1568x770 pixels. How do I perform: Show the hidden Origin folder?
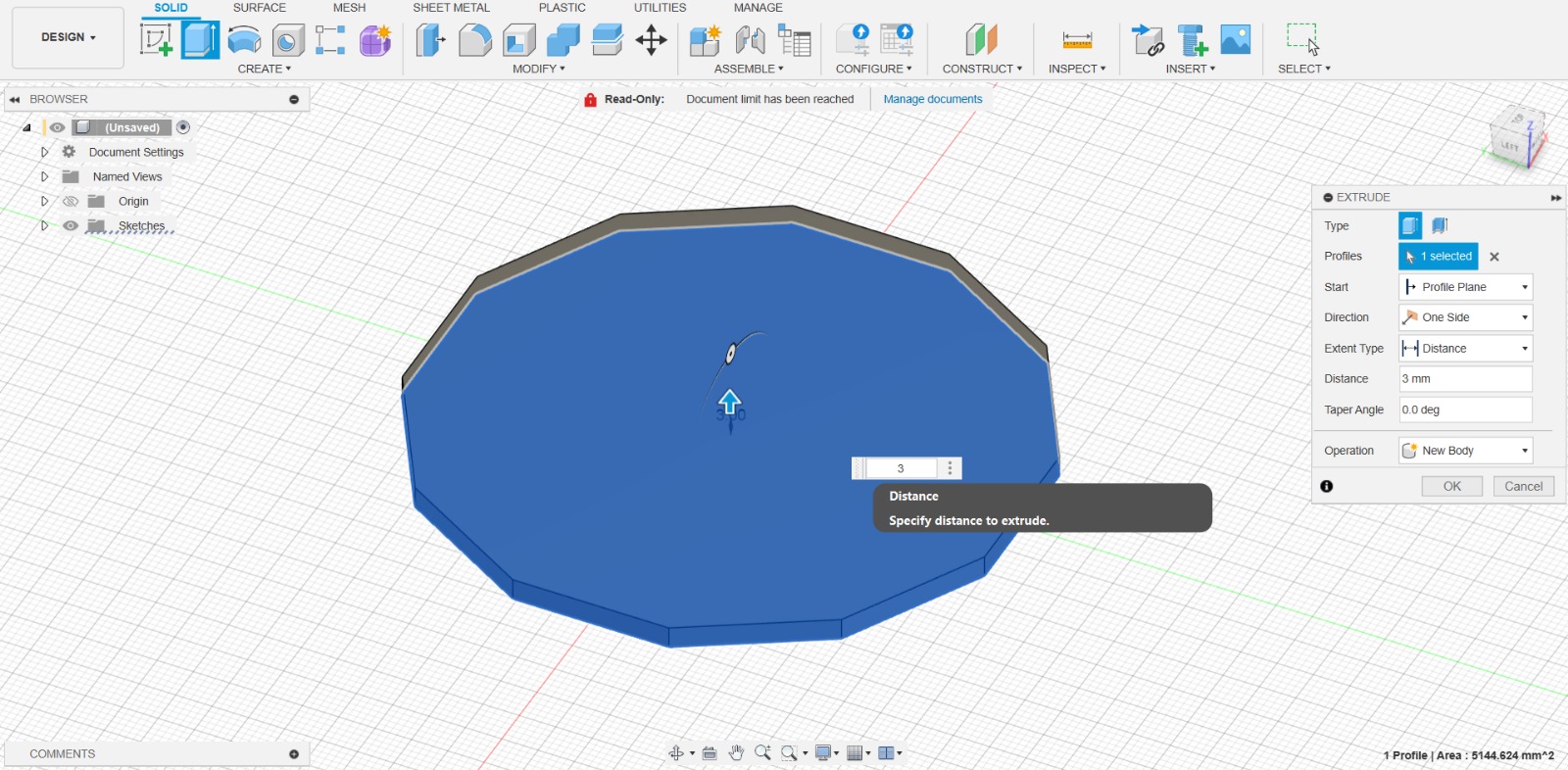pos(71,201)
